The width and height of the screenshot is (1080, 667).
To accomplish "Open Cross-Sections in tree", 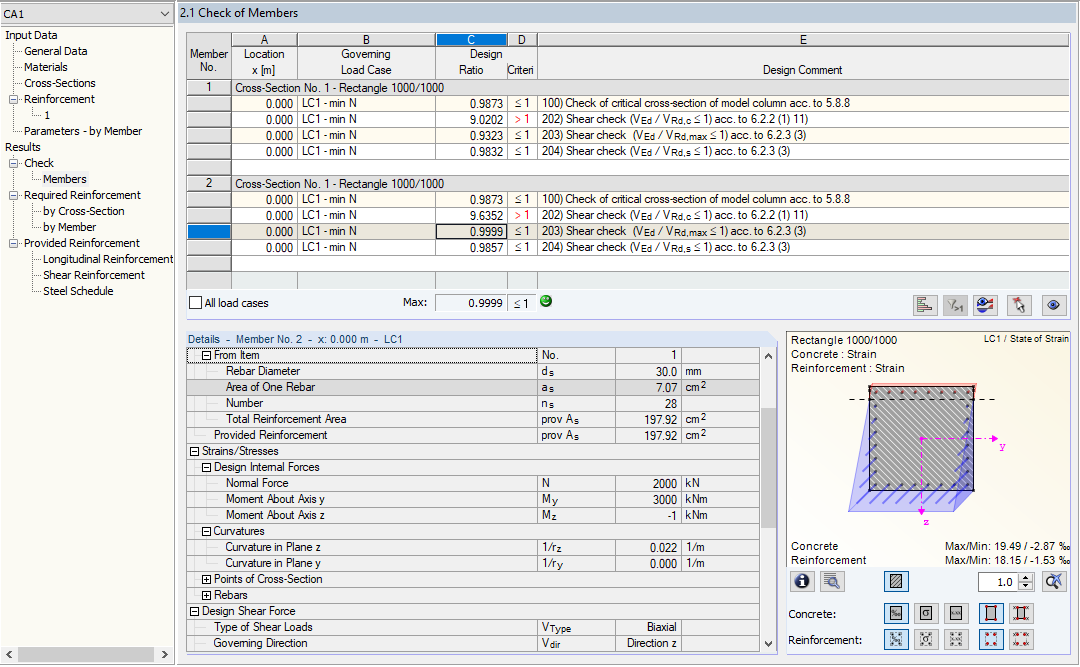I will coord(60,83).
